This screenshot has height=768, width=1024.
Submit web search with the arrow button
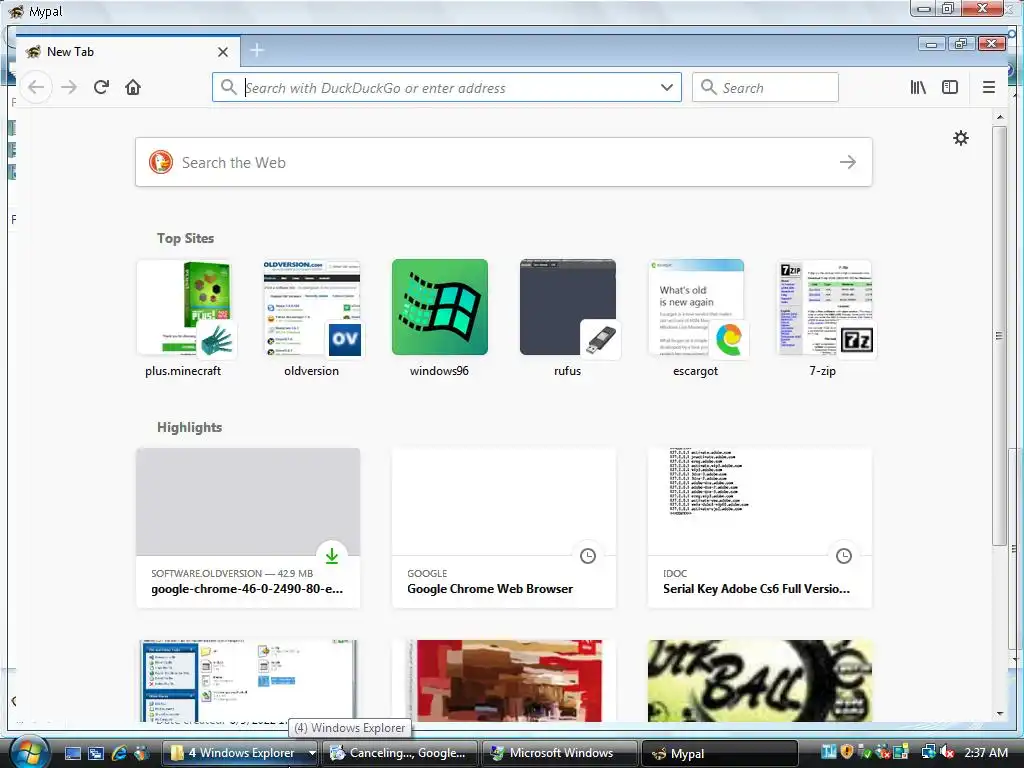click(848, 162)
